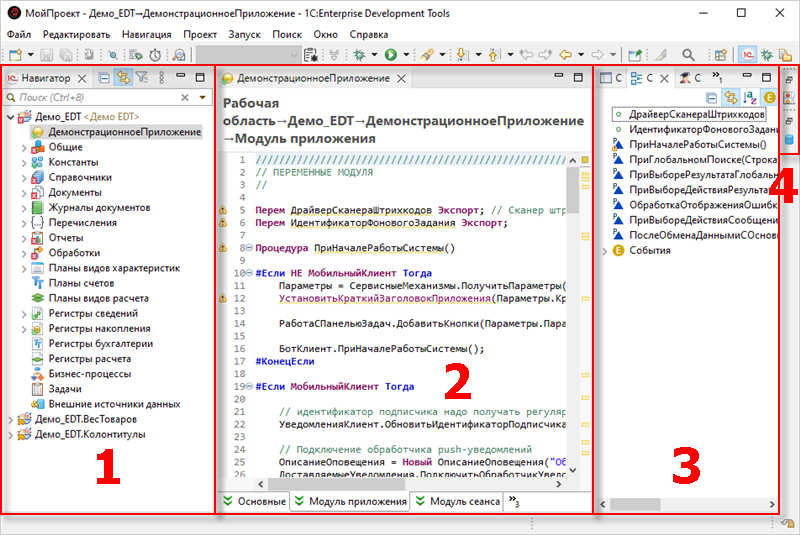Image resolution: width=800 pixels, height=535 pixels.
Task: Click the database icon in right side strip
Action: (789, 139)
